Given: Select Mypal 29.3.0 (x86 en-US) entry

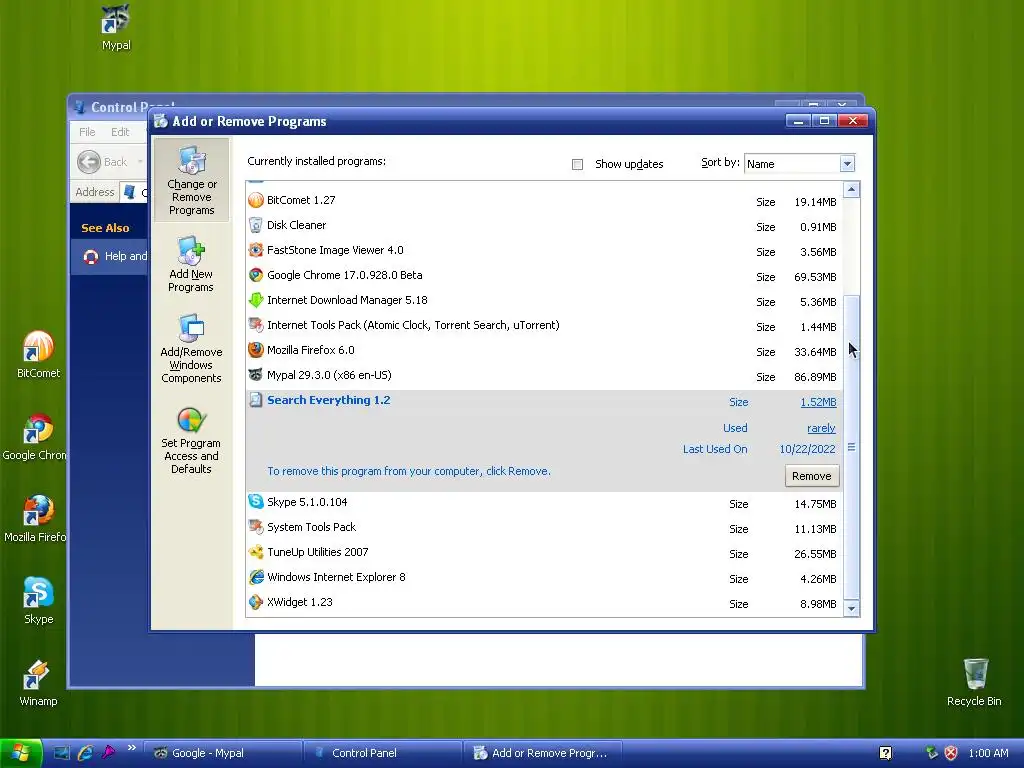Looking at the screenshot, I should [544, 376].
